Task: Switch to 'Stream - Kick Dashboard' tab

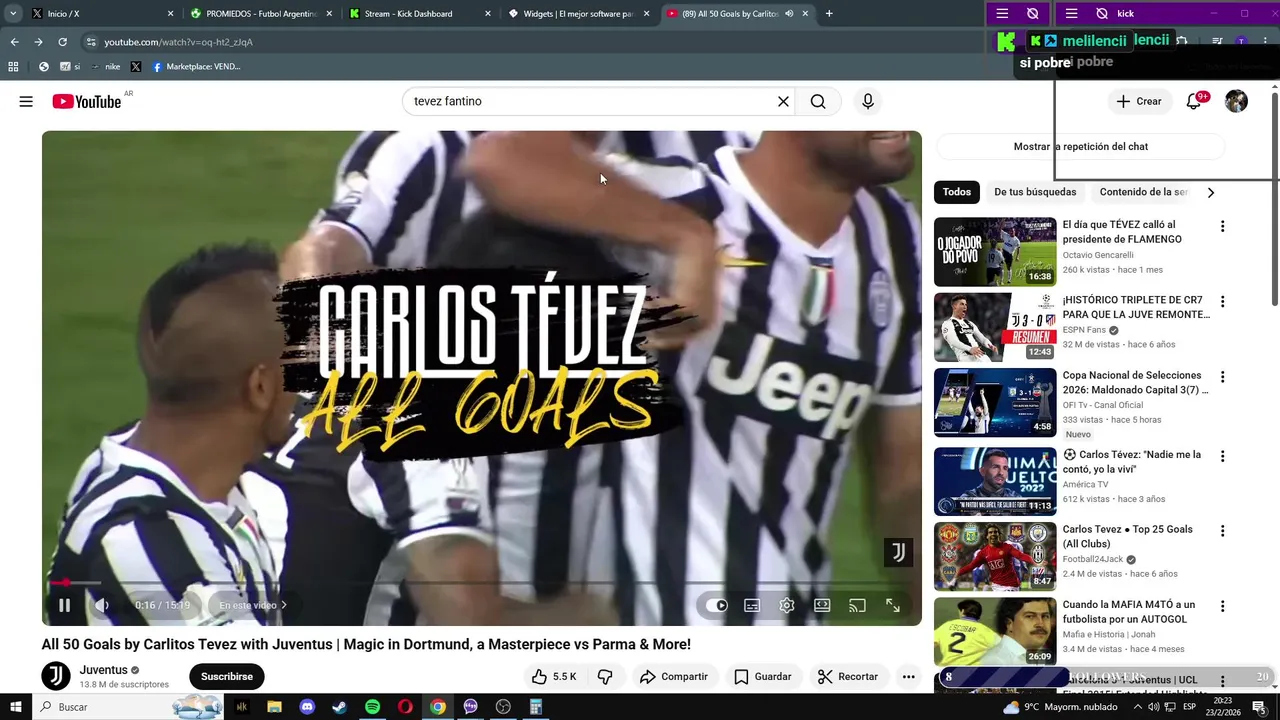Action: [420, 14]
